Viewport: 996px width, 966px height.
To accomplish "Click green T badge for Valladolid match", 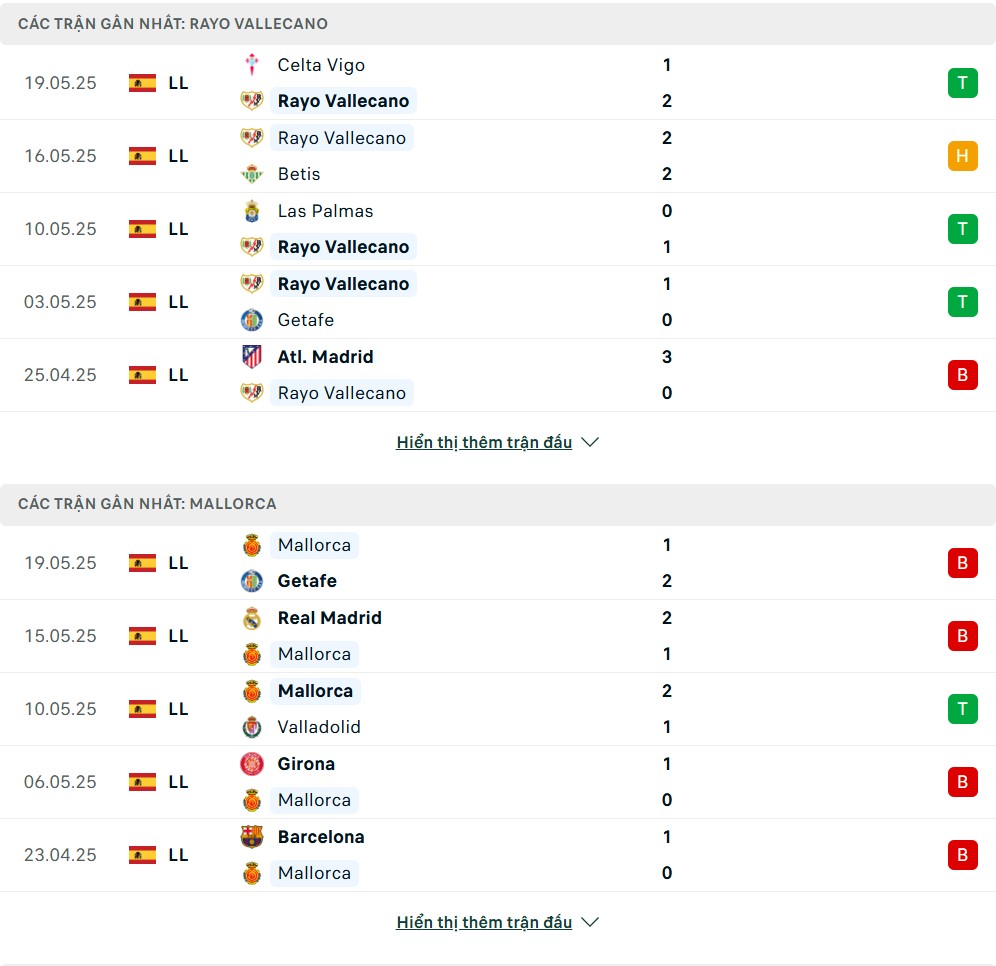I will click(x=962, y=709).
